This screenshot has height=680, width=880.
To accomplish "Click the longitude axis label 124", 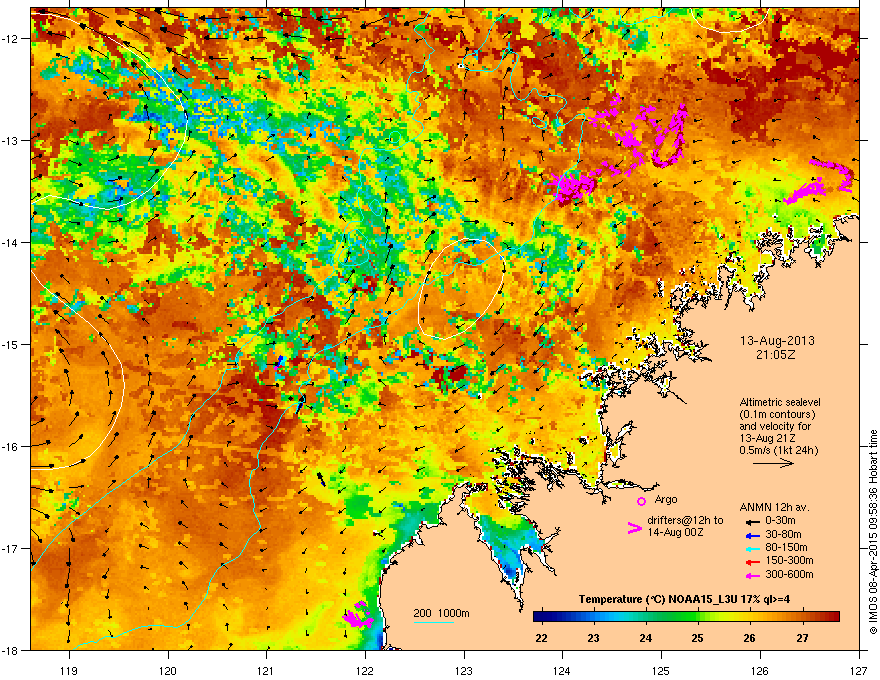I will point(562,670).
